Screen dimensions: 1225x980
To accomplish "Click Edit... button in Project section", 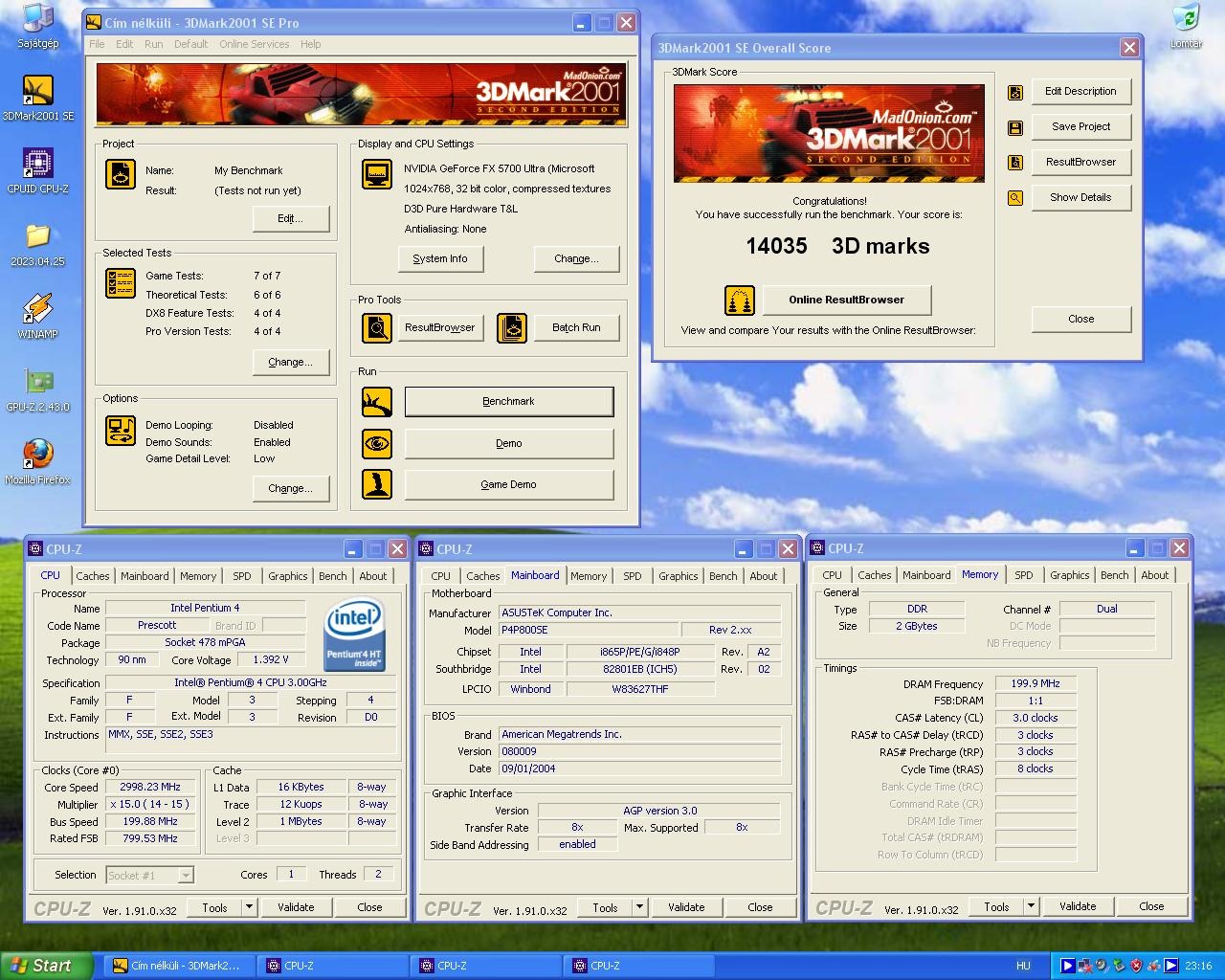I will pyautogui.click(x=290, y=219).
